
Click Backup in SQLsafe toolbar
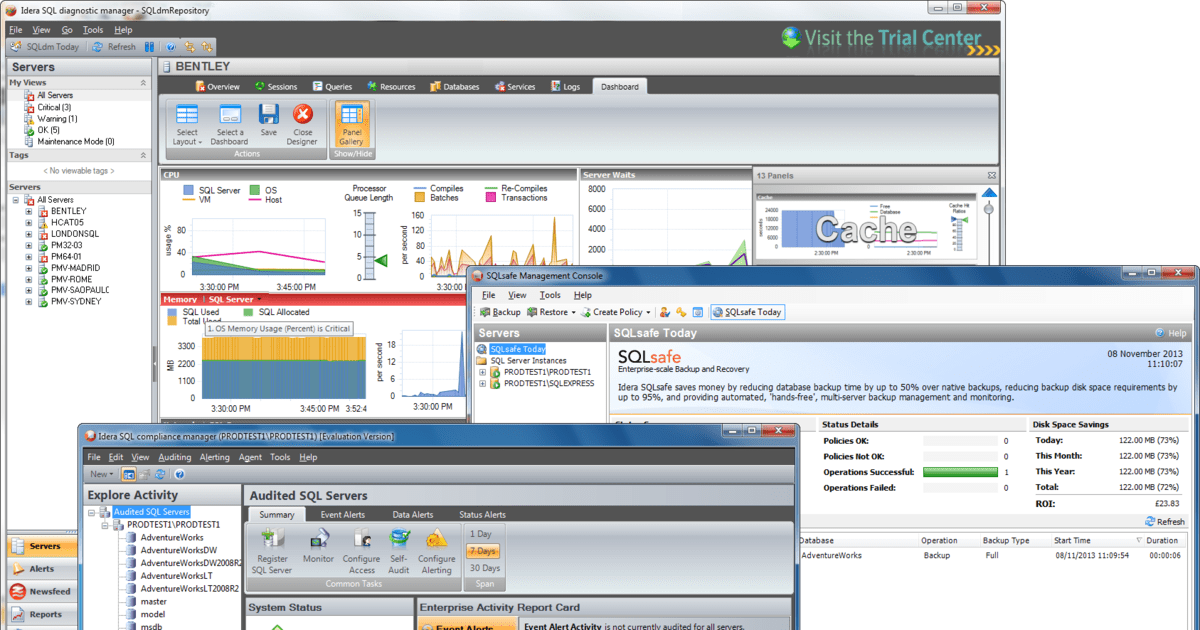coord(499,312)
